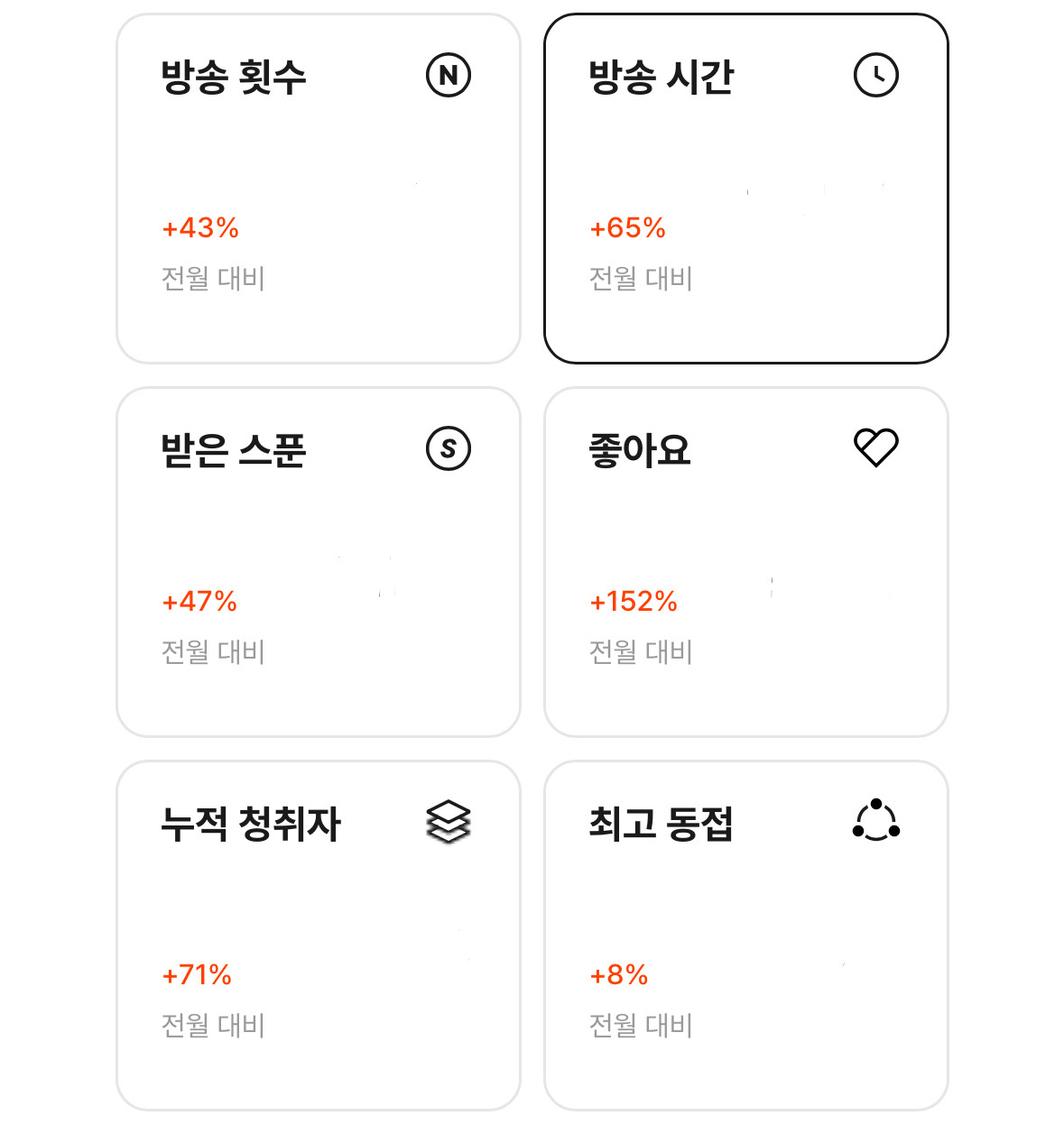Click 전월 대비 label under +152%
Viewport: 1064px width, 1125px height.
tap(641, 652)
